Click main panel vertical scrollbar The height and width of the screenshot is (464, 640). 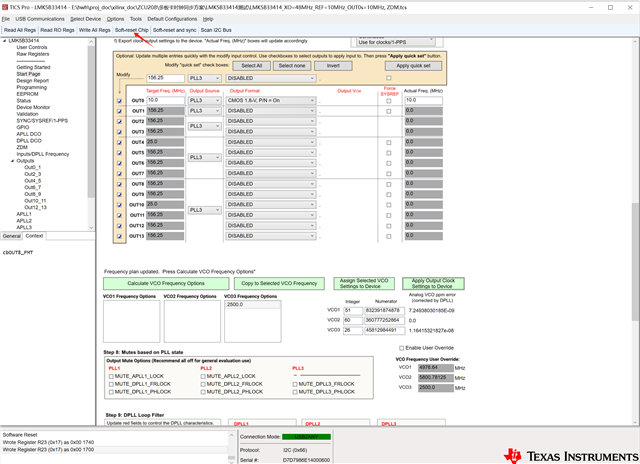point(636,261)
